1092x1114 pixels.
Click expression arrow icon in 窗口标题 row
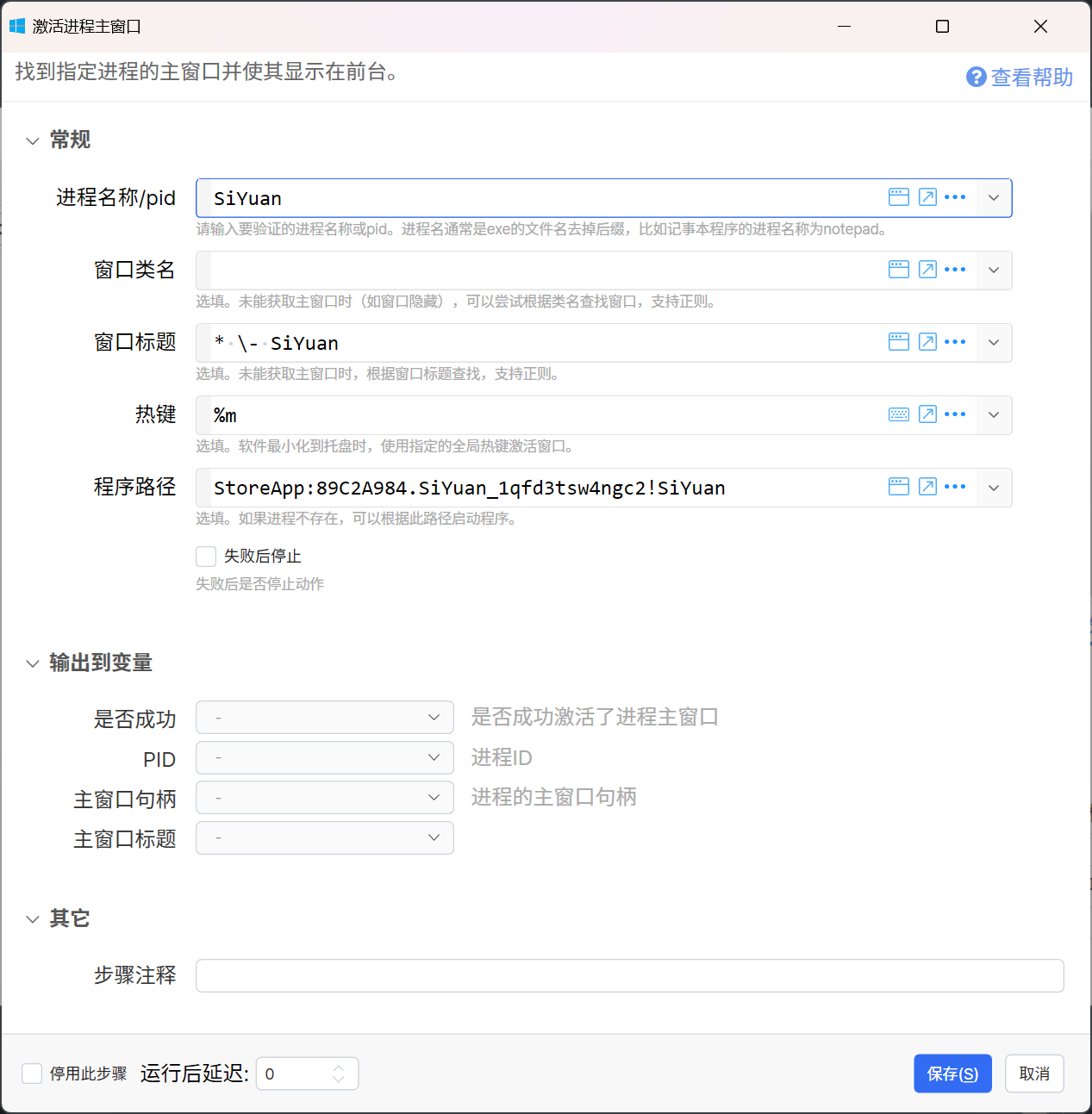[x=927, y=342]
